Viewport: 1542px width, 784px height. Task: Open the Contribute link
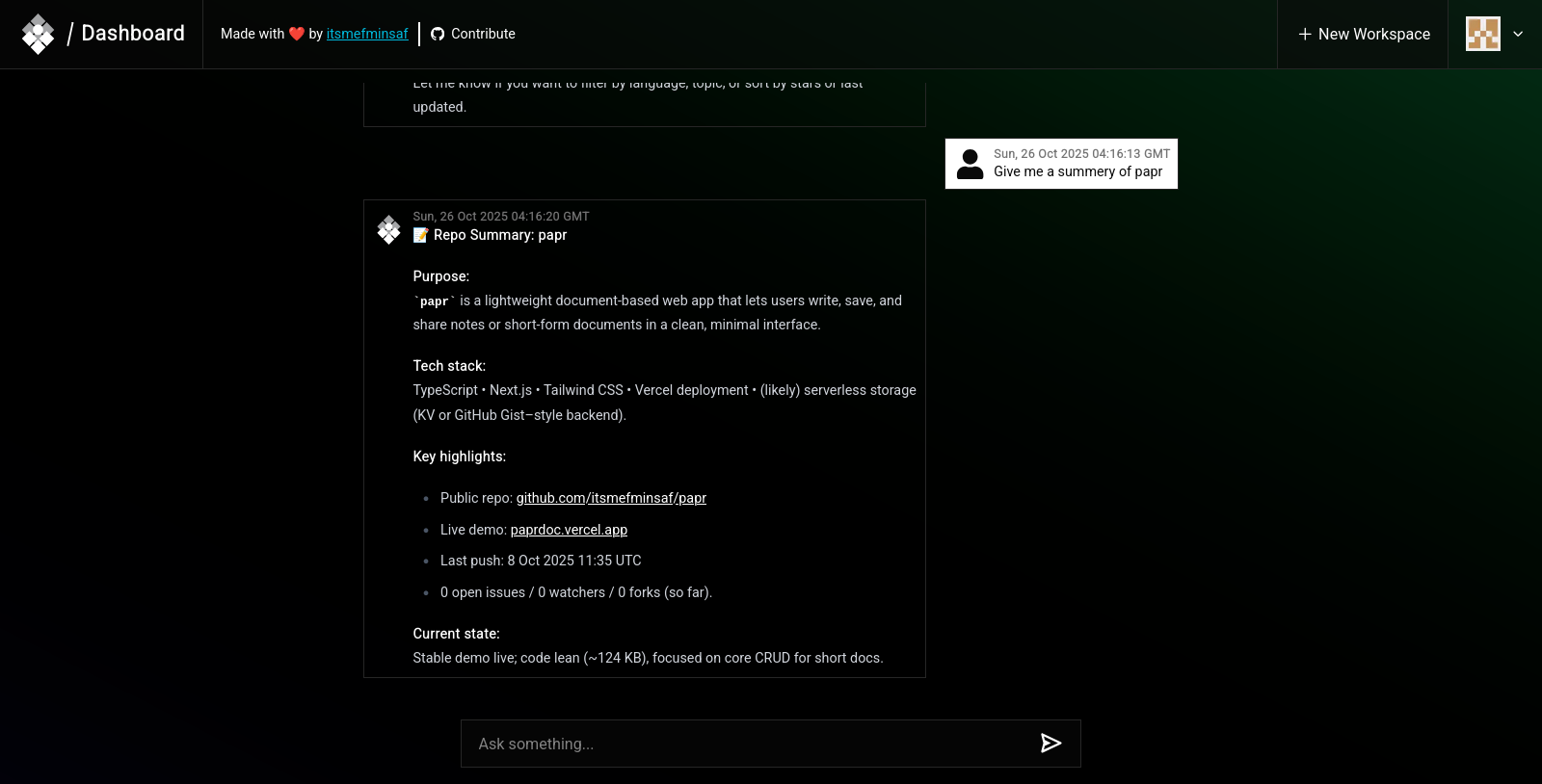coord(483,34)
